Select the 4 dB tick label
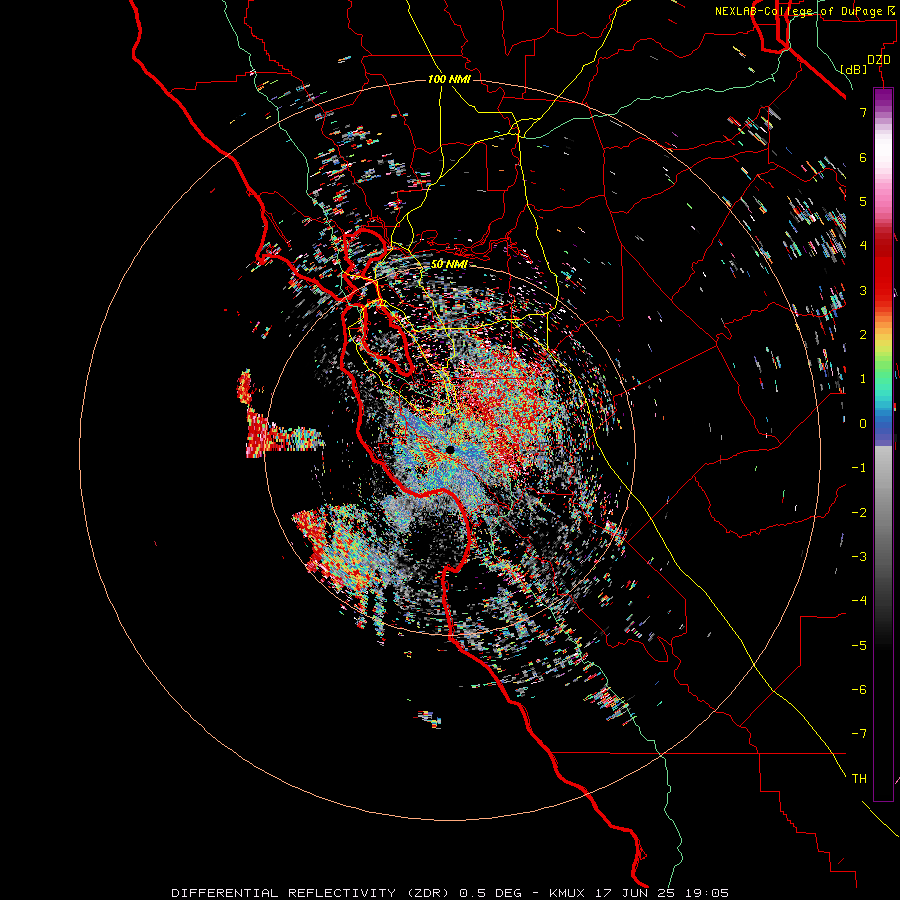 coord(863,246)
